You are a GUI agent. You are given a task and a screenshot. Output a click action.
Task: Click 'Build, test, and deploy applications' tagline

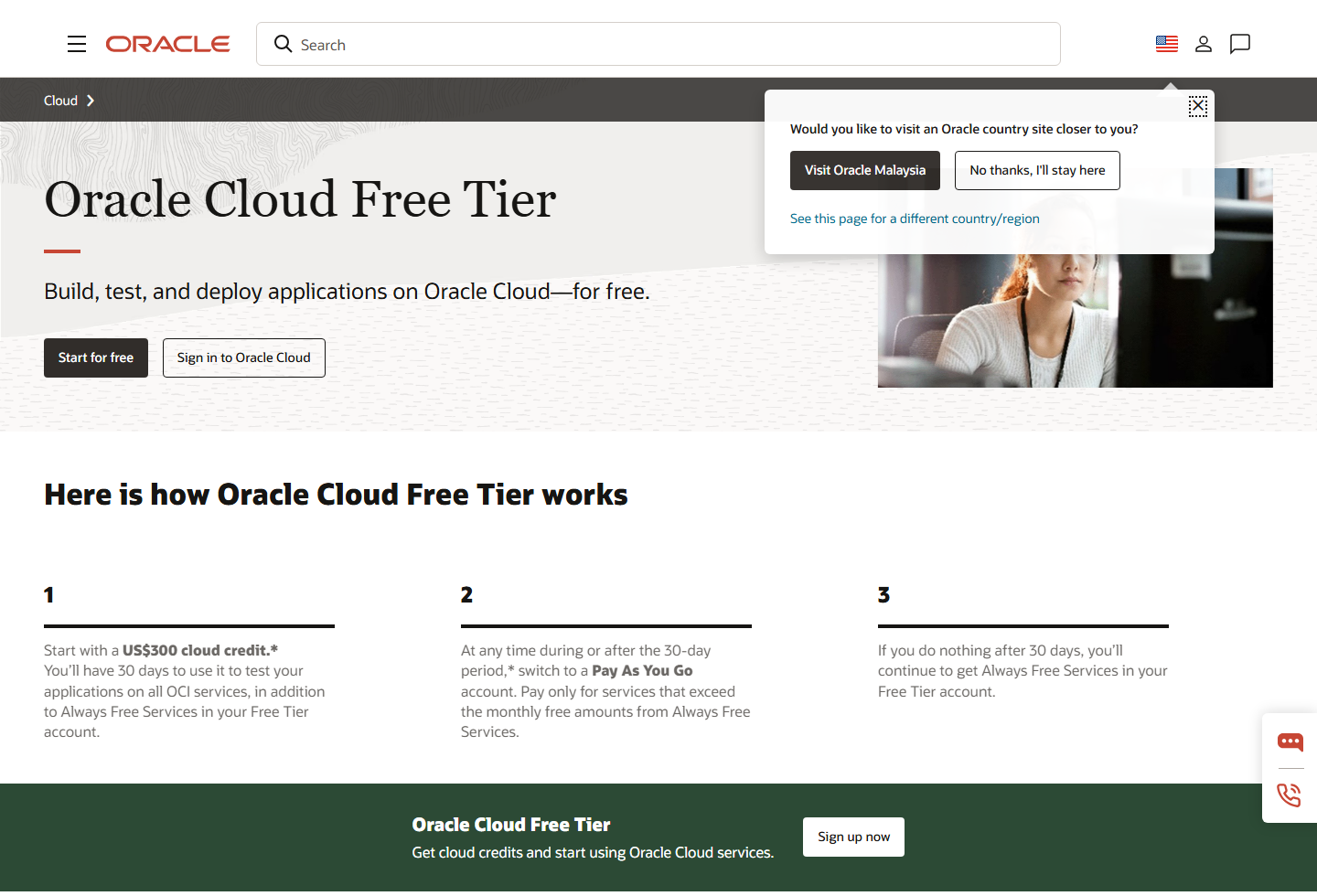click(347, 292)
